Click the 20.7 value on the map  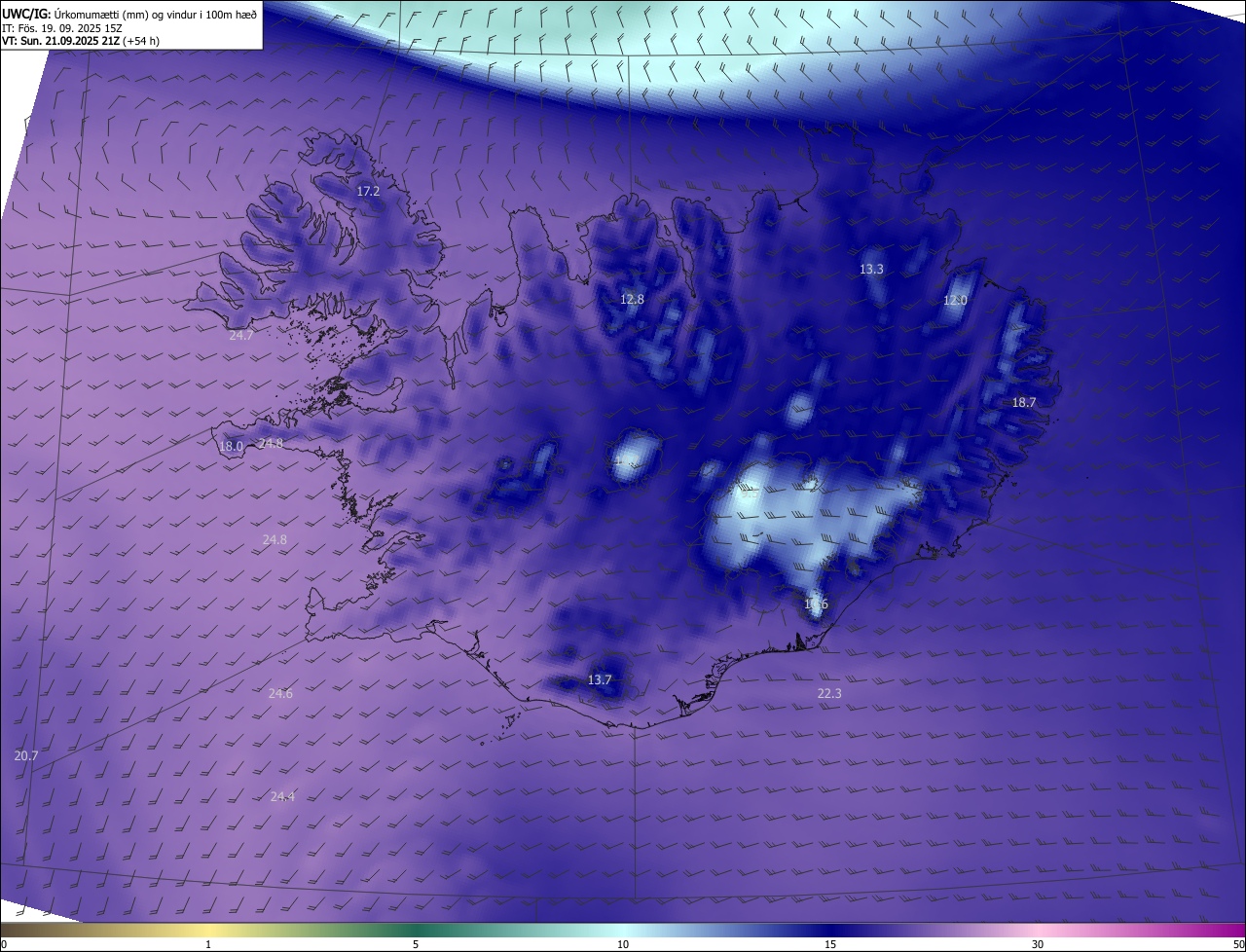[x=26, y=756]
